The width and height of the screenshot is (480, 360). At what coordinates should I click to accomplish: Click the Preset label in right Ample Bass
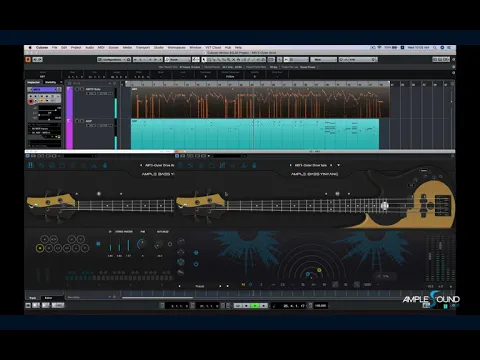tap(199, 286)
